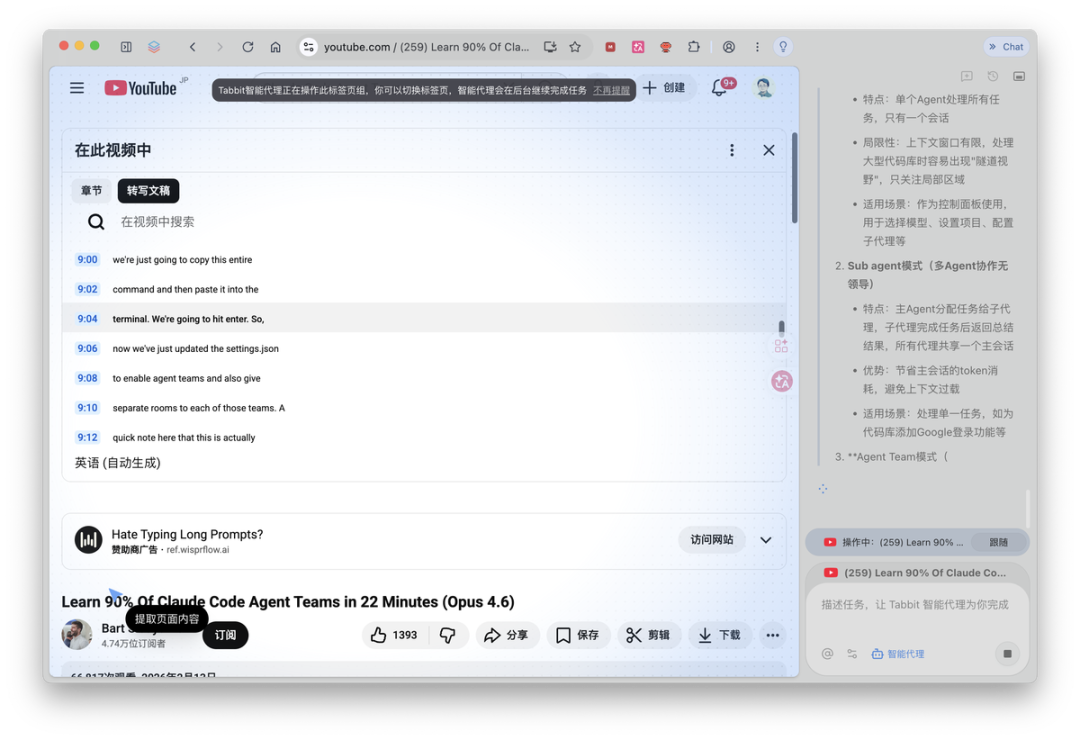The height and width of the screenshot is (740, 1080).
Task: Share the video with 分享
Action: (506, 635)
